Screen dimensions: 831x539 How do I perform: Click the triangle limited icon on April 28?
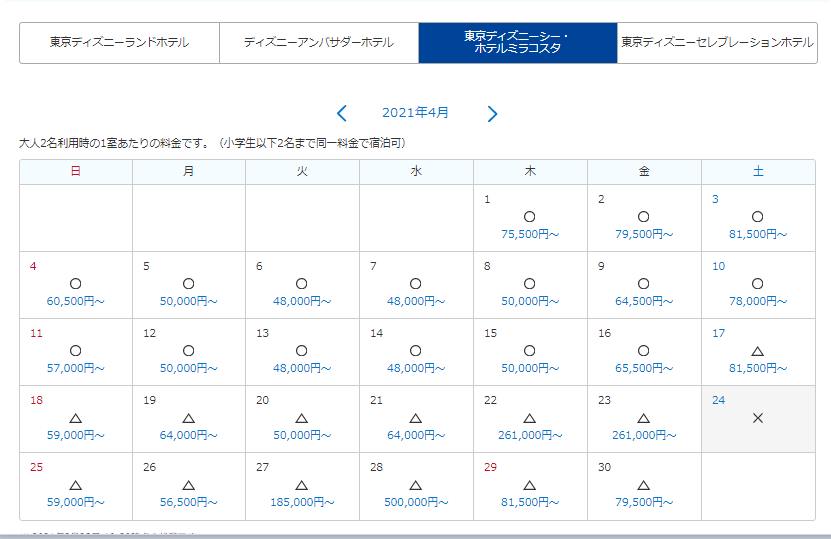416,485
